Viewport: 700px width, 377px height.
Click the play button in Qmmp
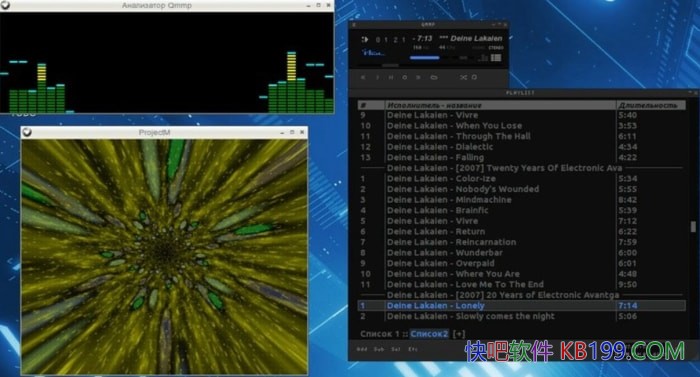pyautogui.click(x=377, y=77)
